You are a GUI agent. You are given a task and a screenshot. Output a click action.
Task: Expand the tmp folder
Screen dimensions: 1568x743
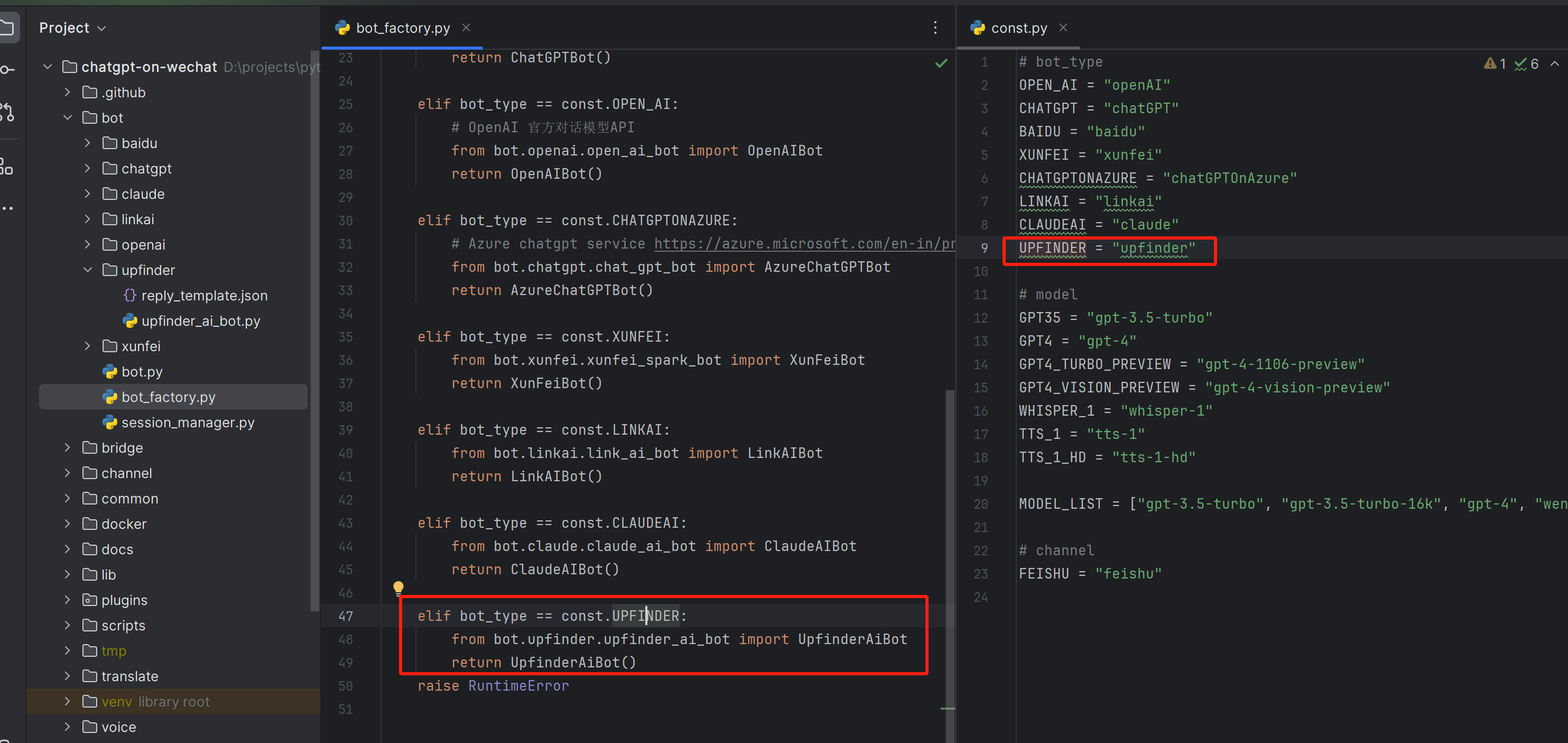68,650
